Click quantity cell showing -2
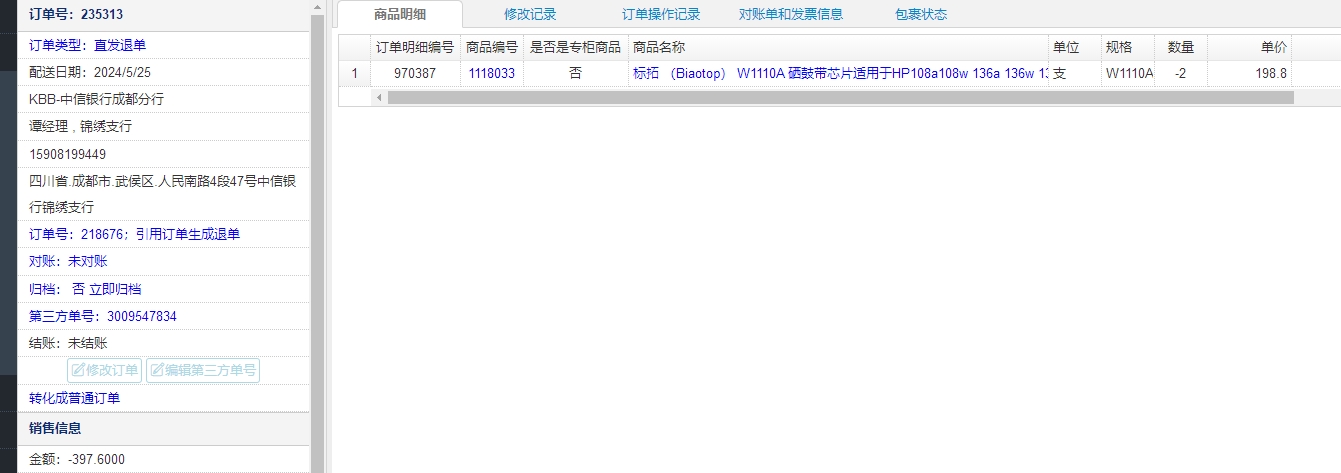1341x473 pixels. [x=1181, y=73]
